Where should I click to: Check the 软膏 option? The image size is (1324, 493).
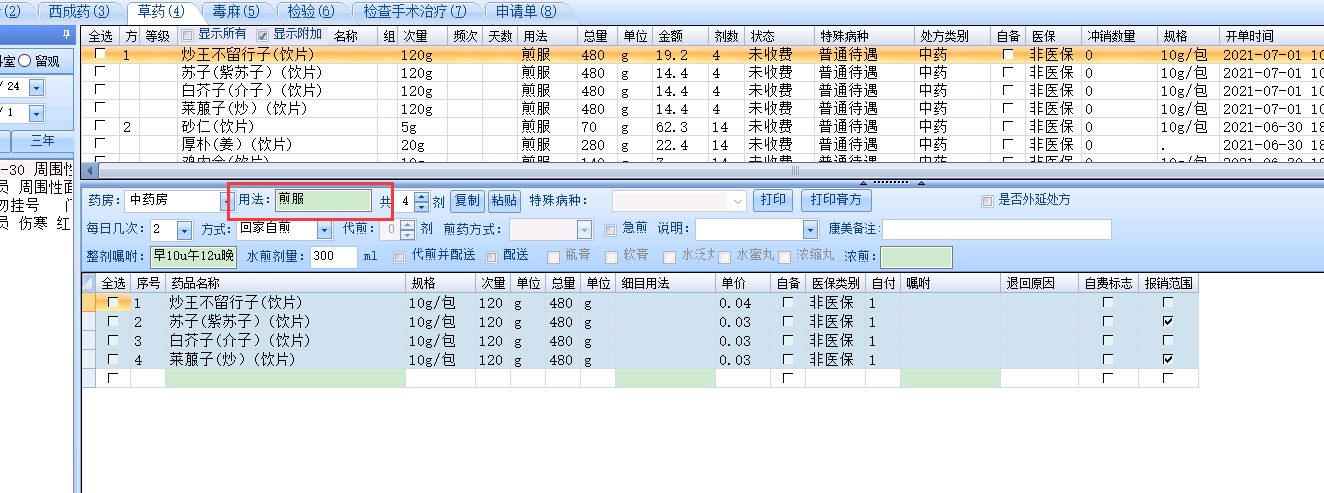click(609, 257)
